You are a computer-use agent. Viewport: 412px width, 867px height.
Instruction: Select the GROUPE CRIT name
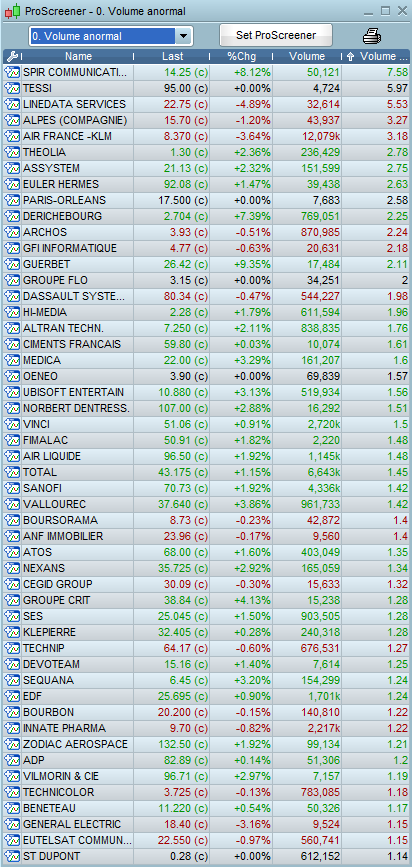pyautogui.click(x=56, y=600)
